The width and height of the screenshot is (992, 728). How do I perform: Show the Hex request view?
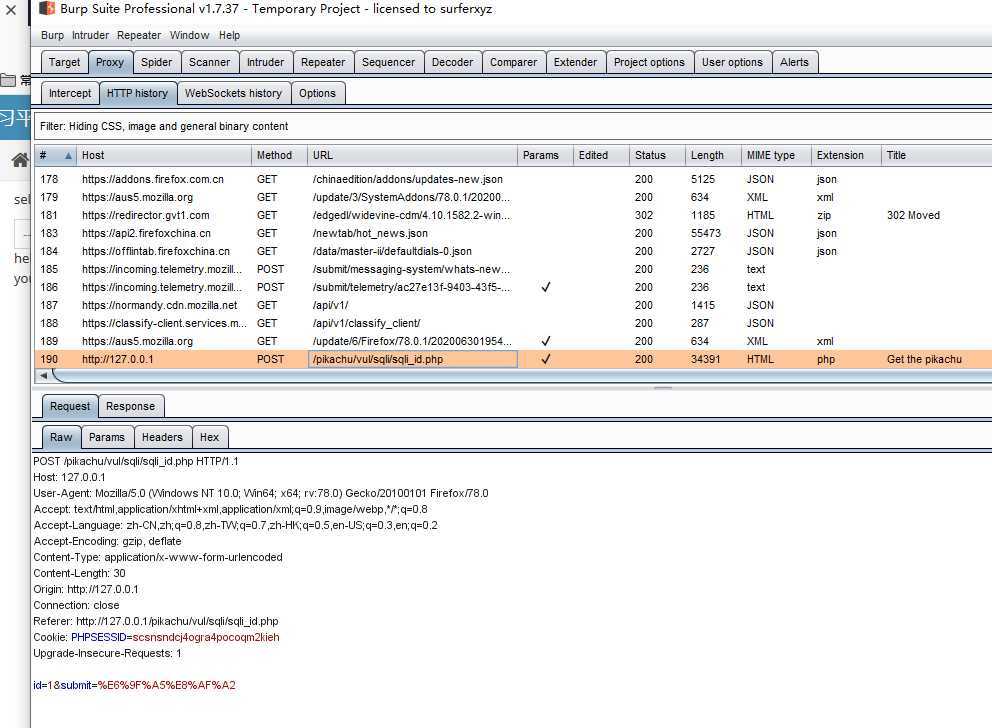tap(209, 437)
